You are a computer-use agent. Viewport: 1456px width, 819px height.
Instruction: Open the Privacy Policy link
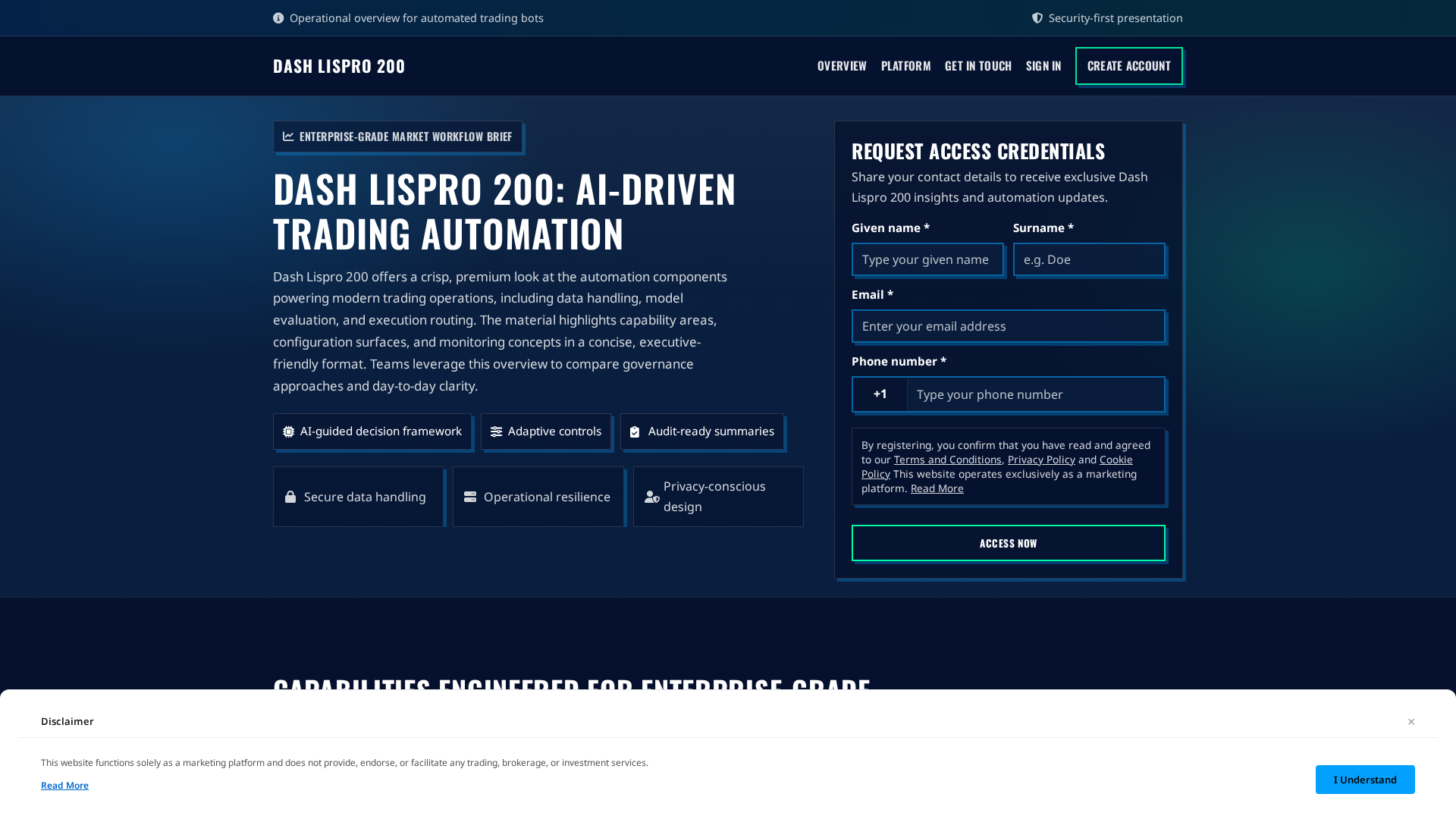click(1040, 460)
